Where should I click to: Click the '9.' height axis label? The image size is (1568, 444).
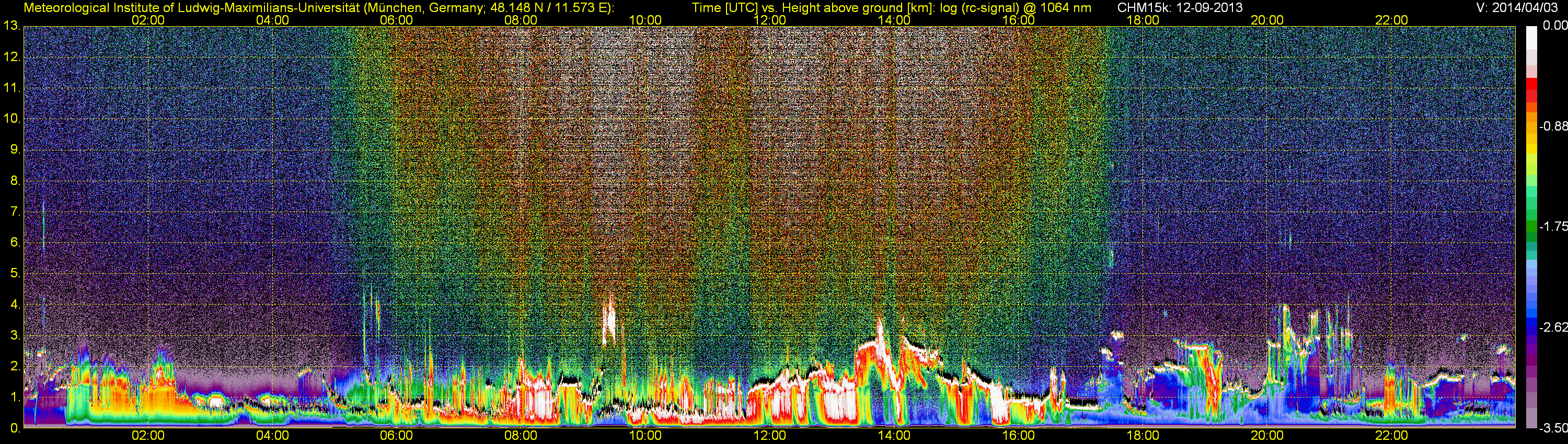tap(15, 149)
